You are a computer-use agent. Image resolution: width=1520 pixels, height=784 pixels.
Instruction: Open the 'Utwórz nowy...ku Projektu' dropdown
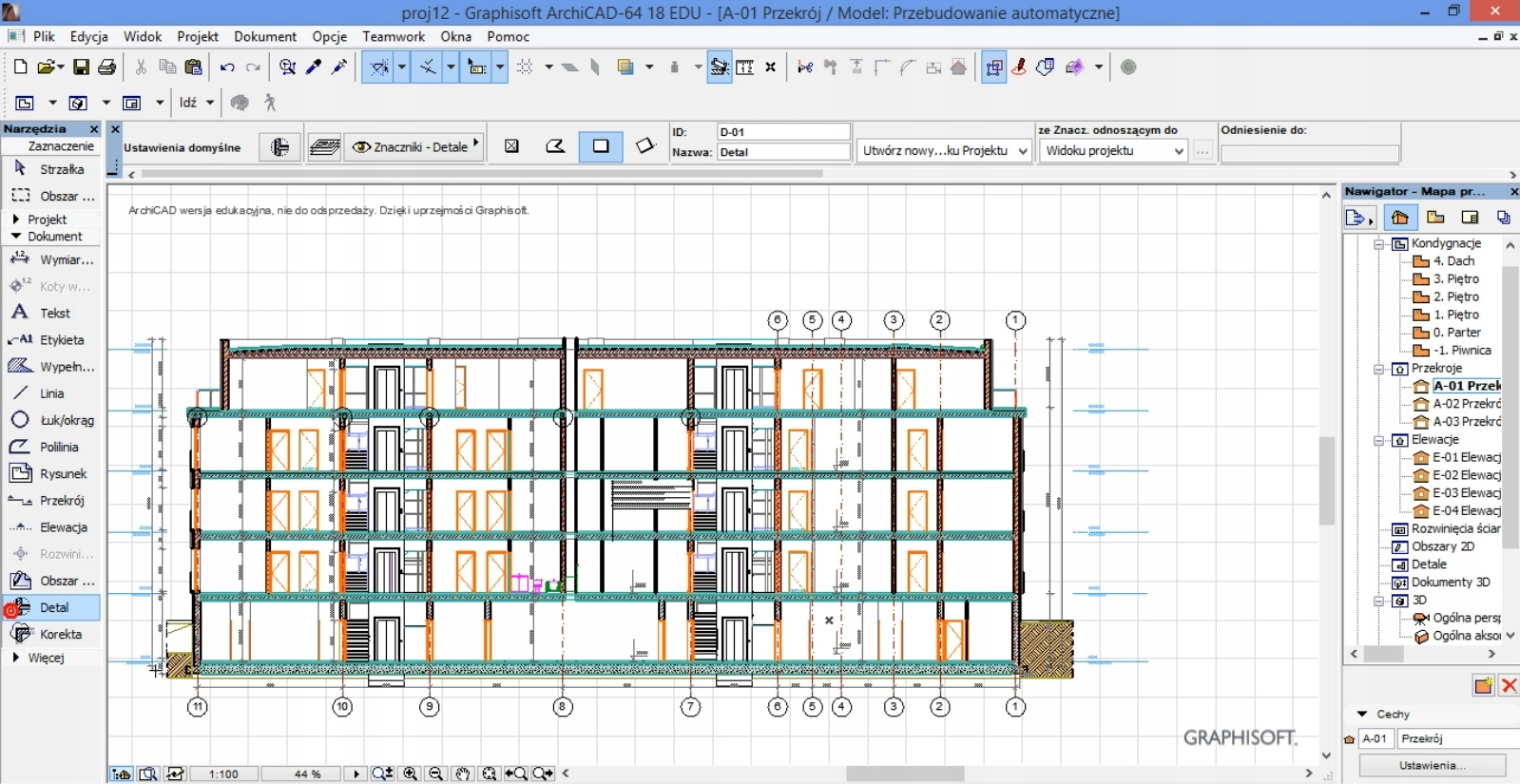(944, 151)
